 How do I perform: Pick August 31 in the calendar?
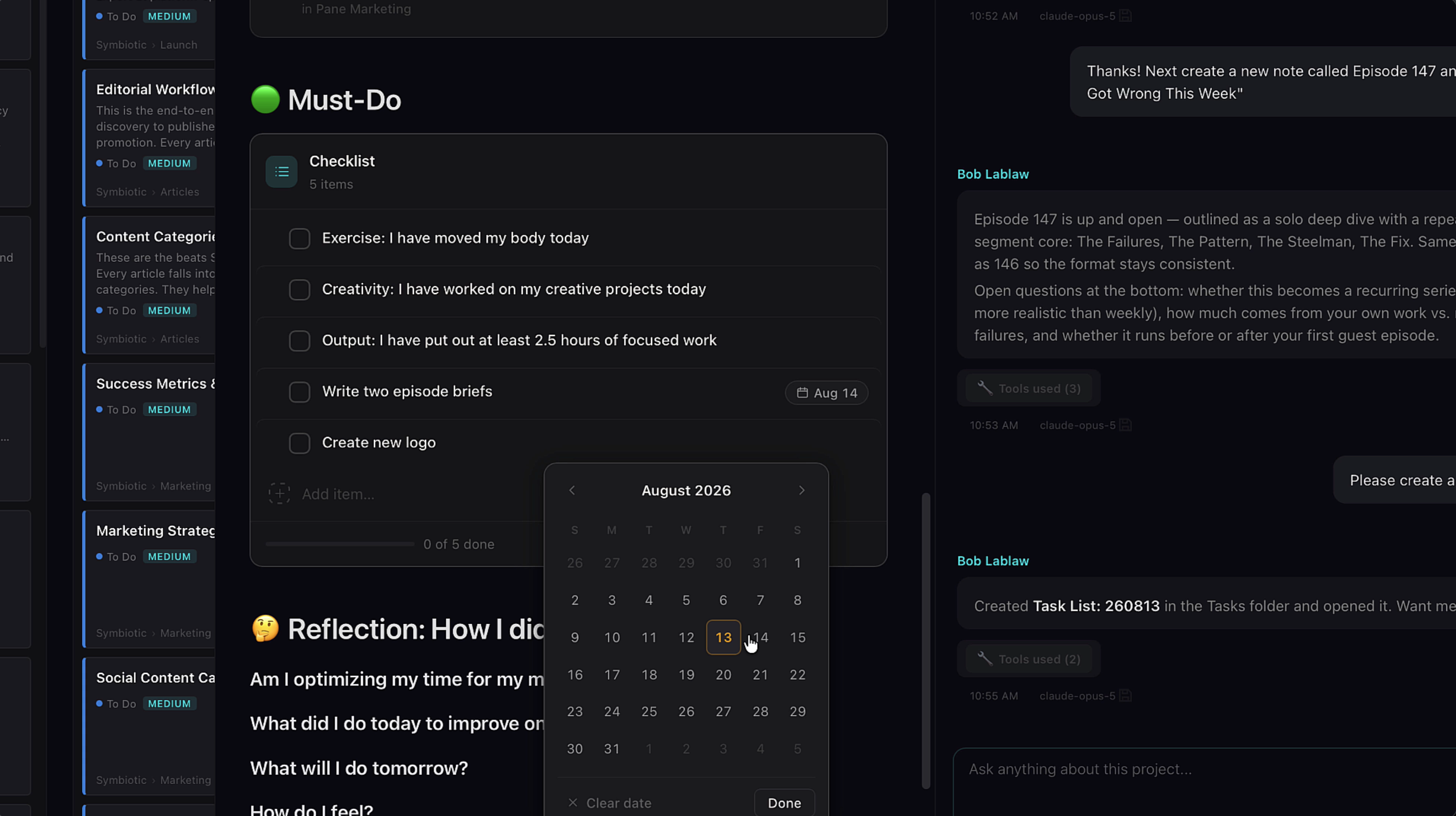pos(612,749)
